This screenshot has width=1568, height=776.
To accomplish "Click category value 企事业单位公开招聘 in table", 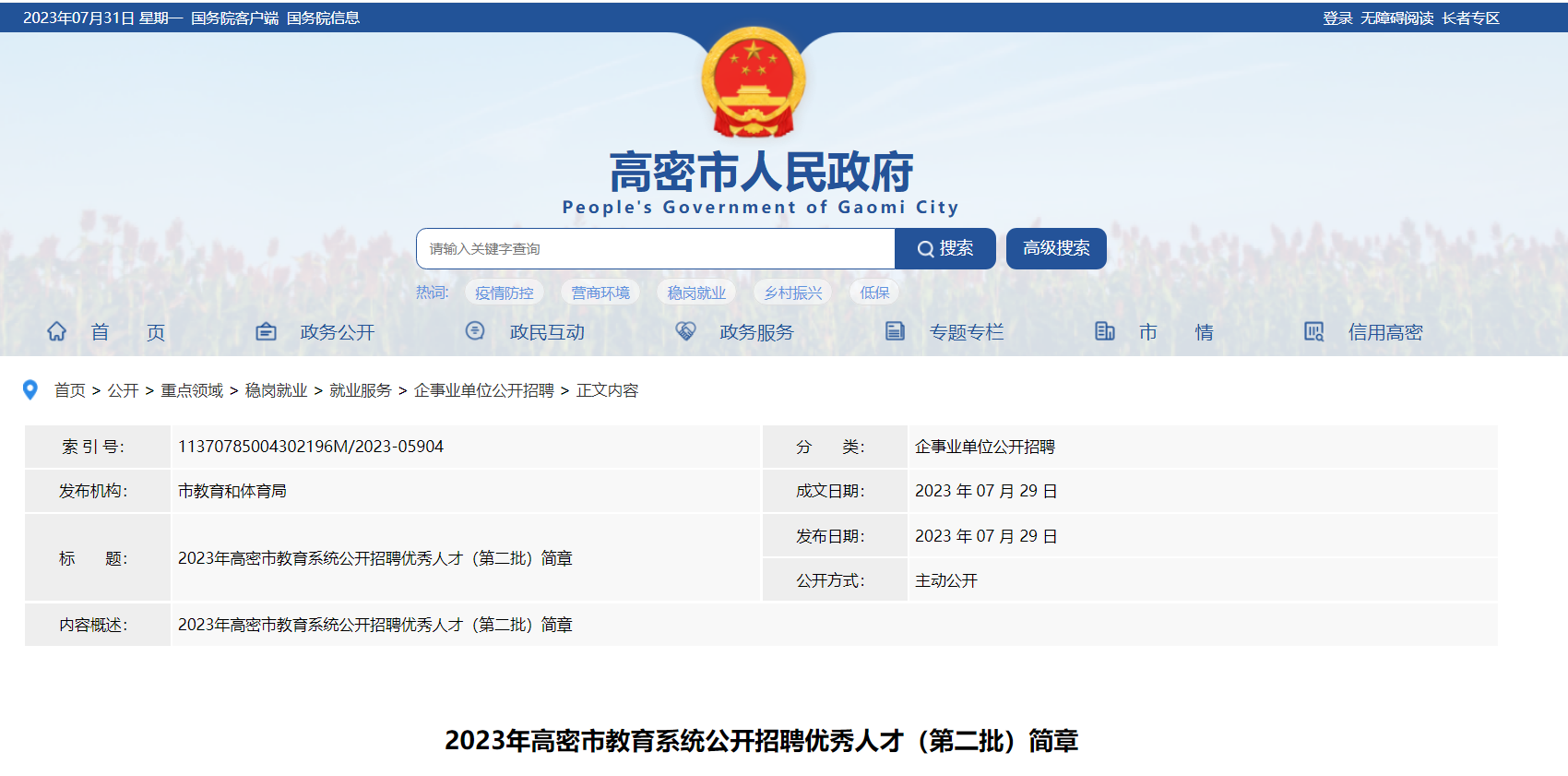I will 985,447.
